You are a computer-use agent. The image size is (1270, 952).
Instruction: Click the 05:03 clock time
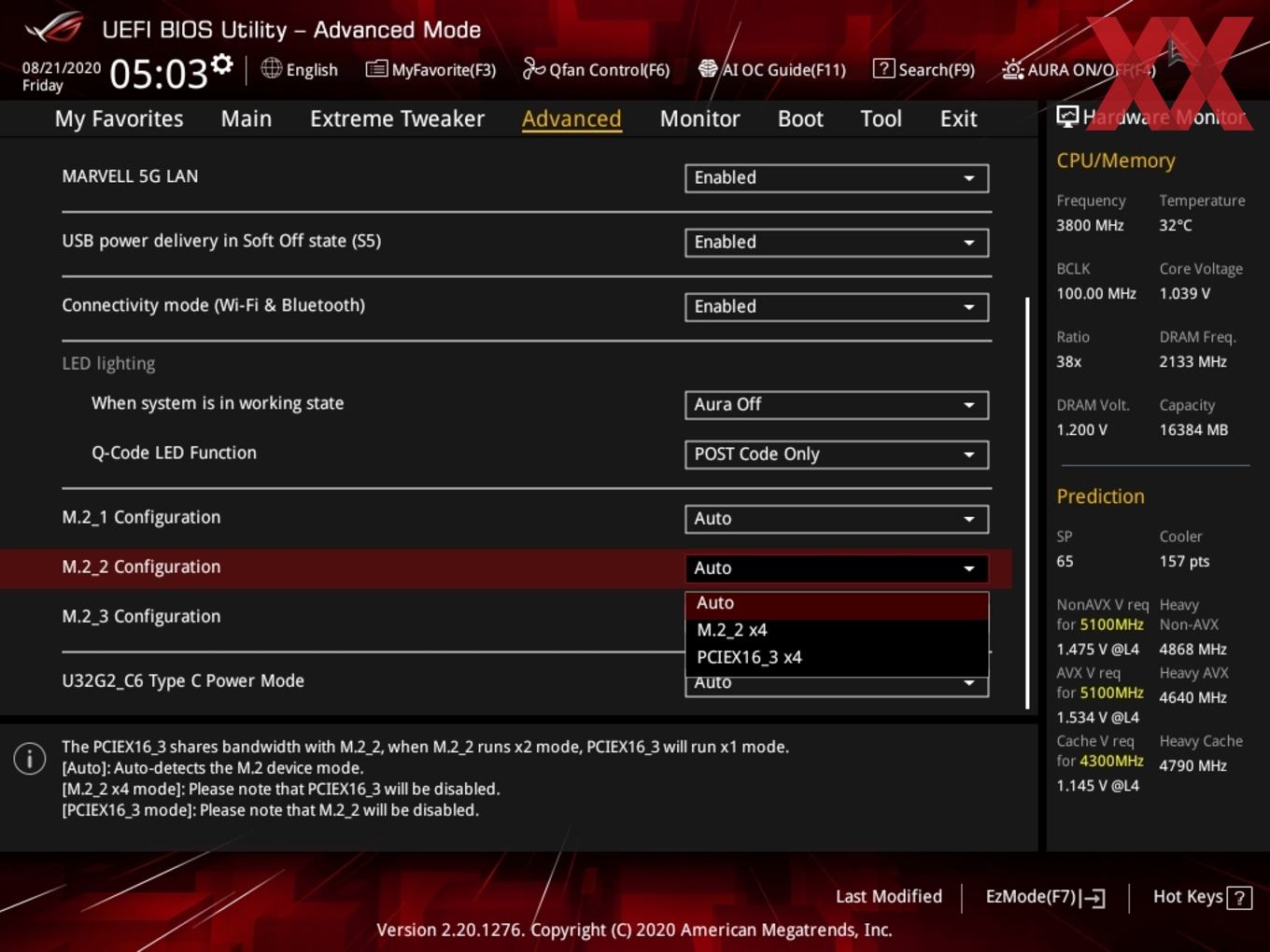tap(158, 73)
